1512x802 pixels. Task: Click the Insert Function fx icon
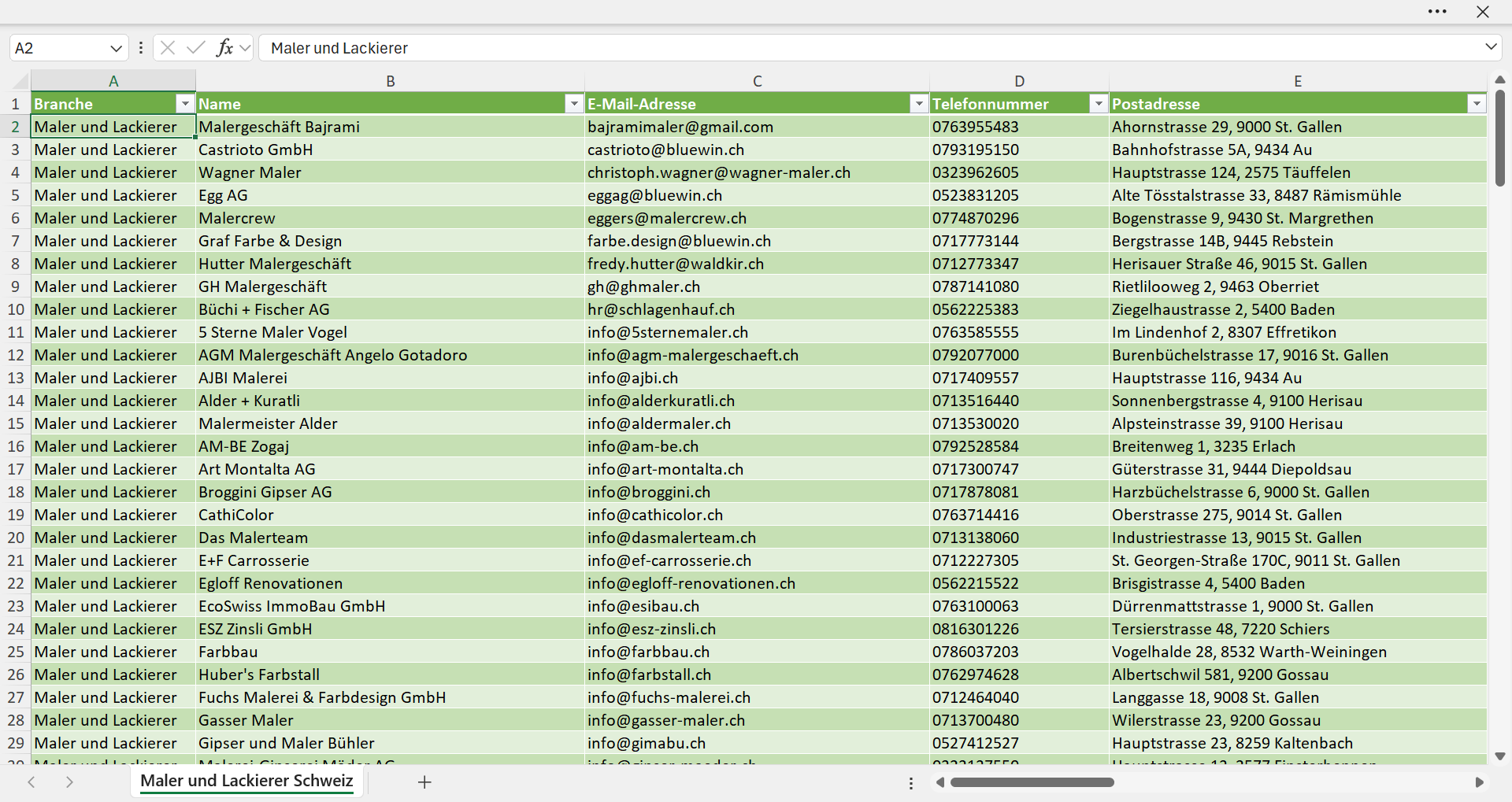[x=224, y=48]
